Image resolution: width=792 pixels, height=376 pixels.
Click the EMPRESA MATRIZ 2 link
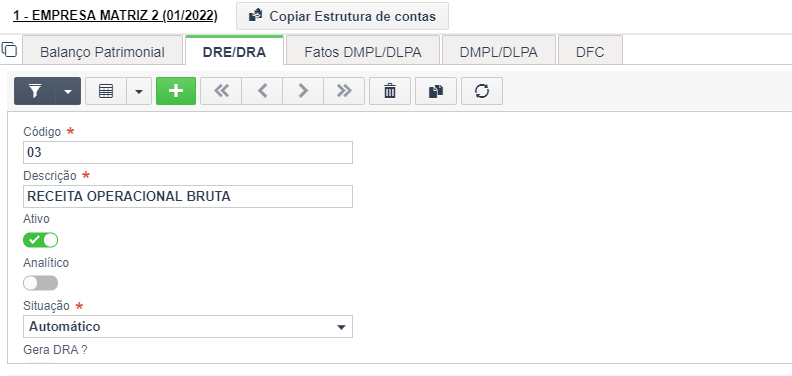click(x=115, y=16)
